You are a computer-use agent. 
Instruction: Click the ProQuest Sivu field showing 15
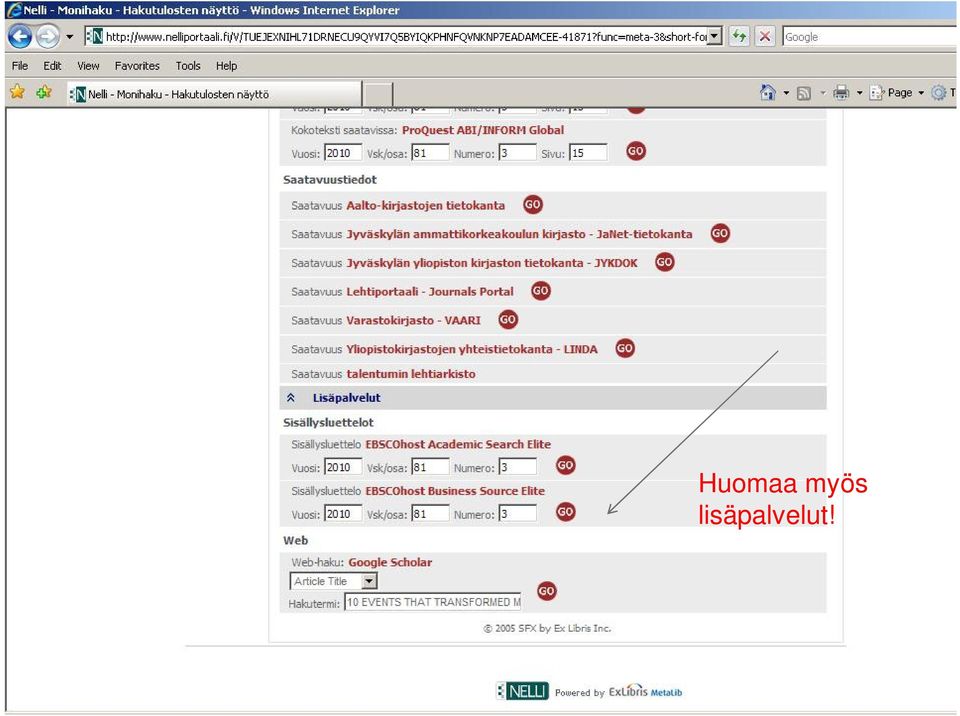[x=588, y=153]
